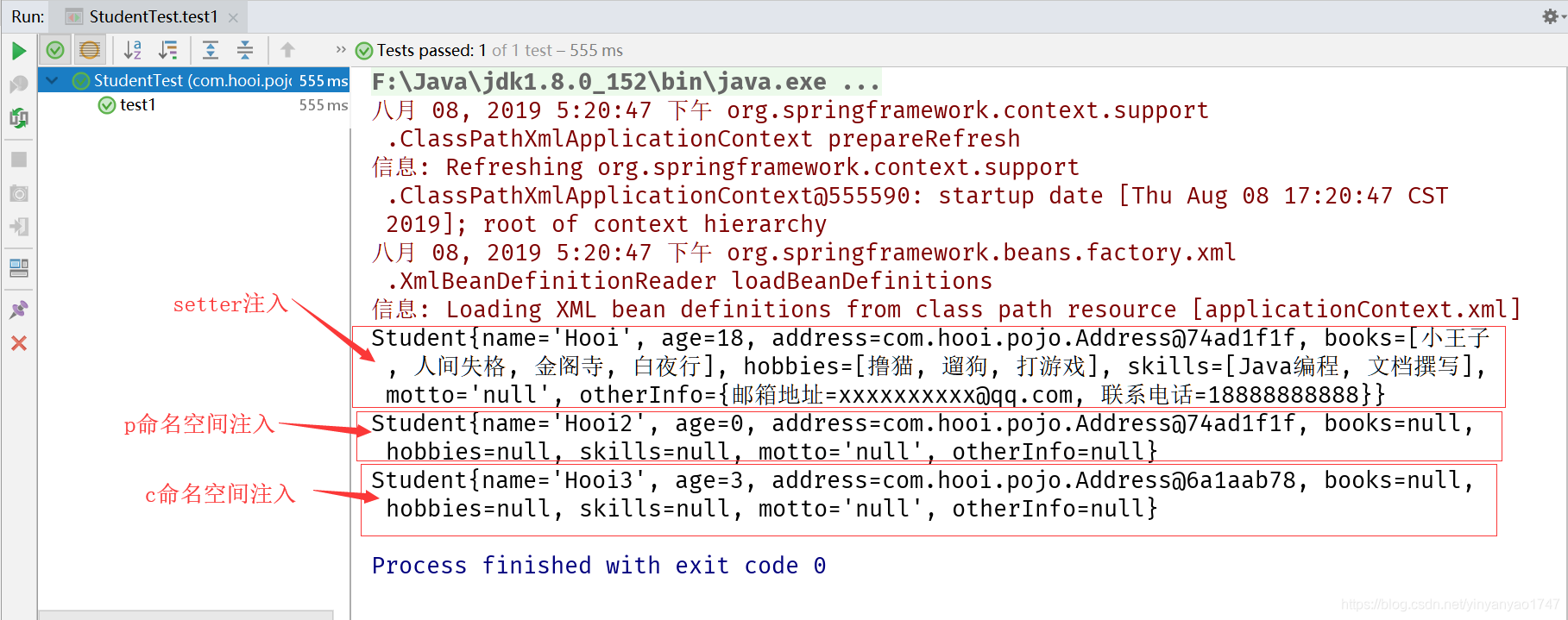The height and width of the screenshot is (620, 1568).
Task: Click the rerun failed tests icon
Action: point(18,84)
